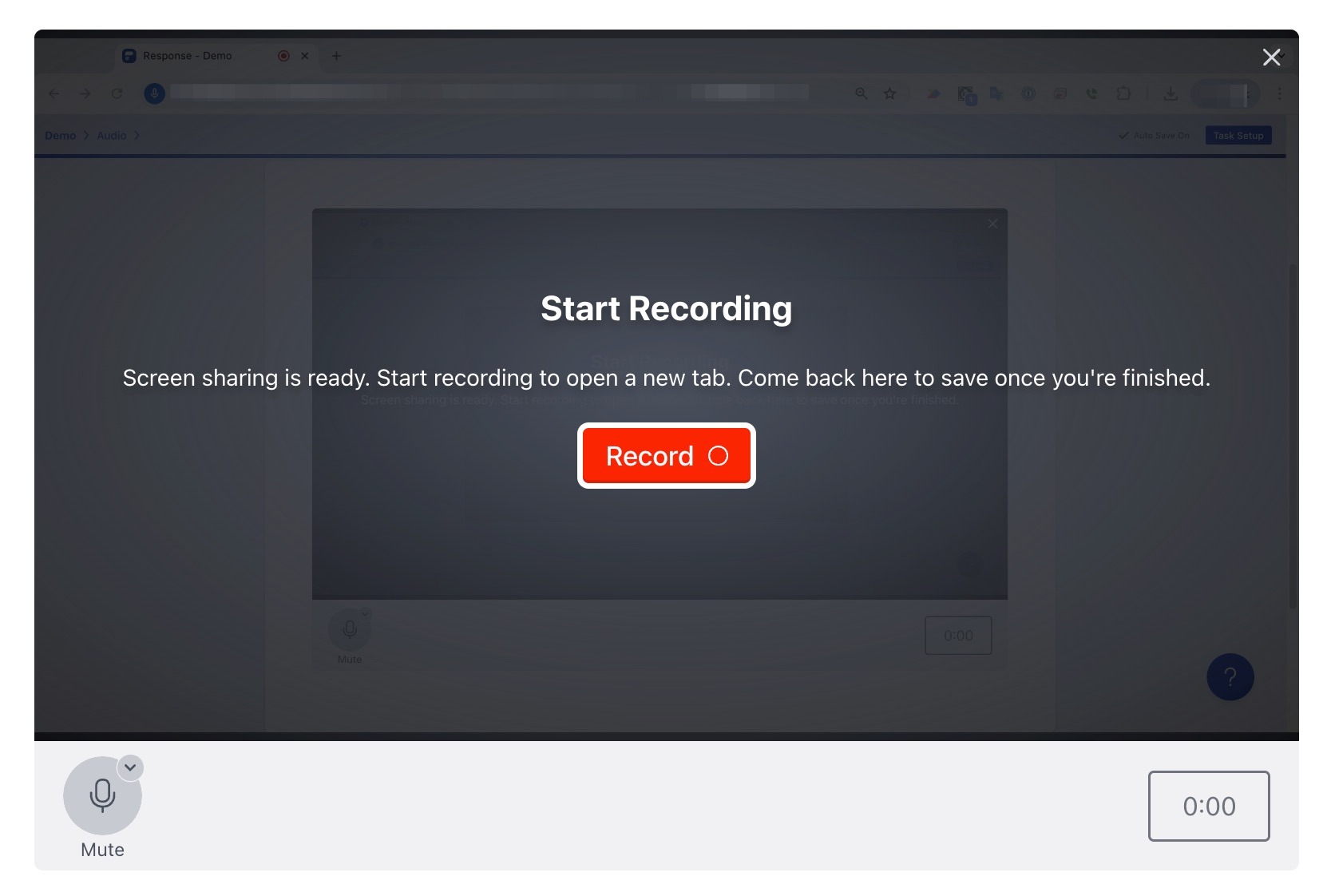1327x896 pixels.
Task: Mute the microphone with the mic icon
Action: click(102, 795)
